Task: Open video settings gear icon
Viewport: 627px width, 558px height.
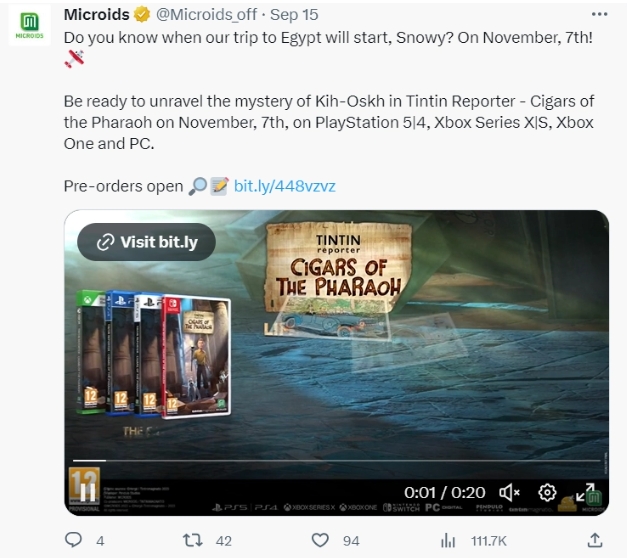Action: coord(547,492)
